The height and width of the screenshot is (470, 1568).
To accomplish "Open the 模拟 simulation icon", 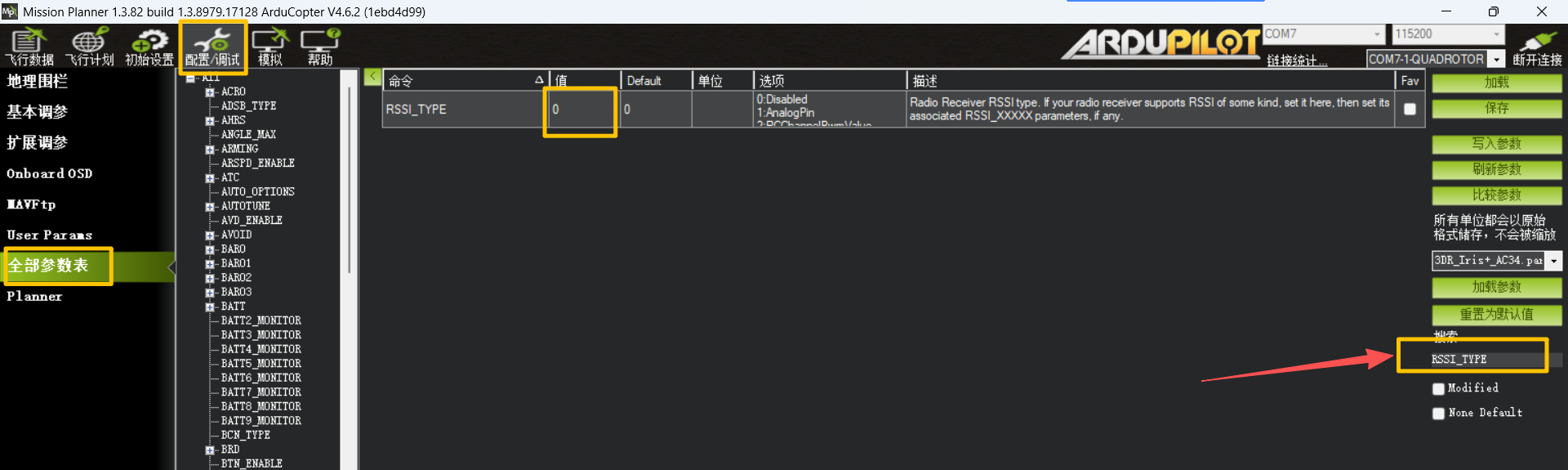I will pyautogui.click(x=270, y=47).
